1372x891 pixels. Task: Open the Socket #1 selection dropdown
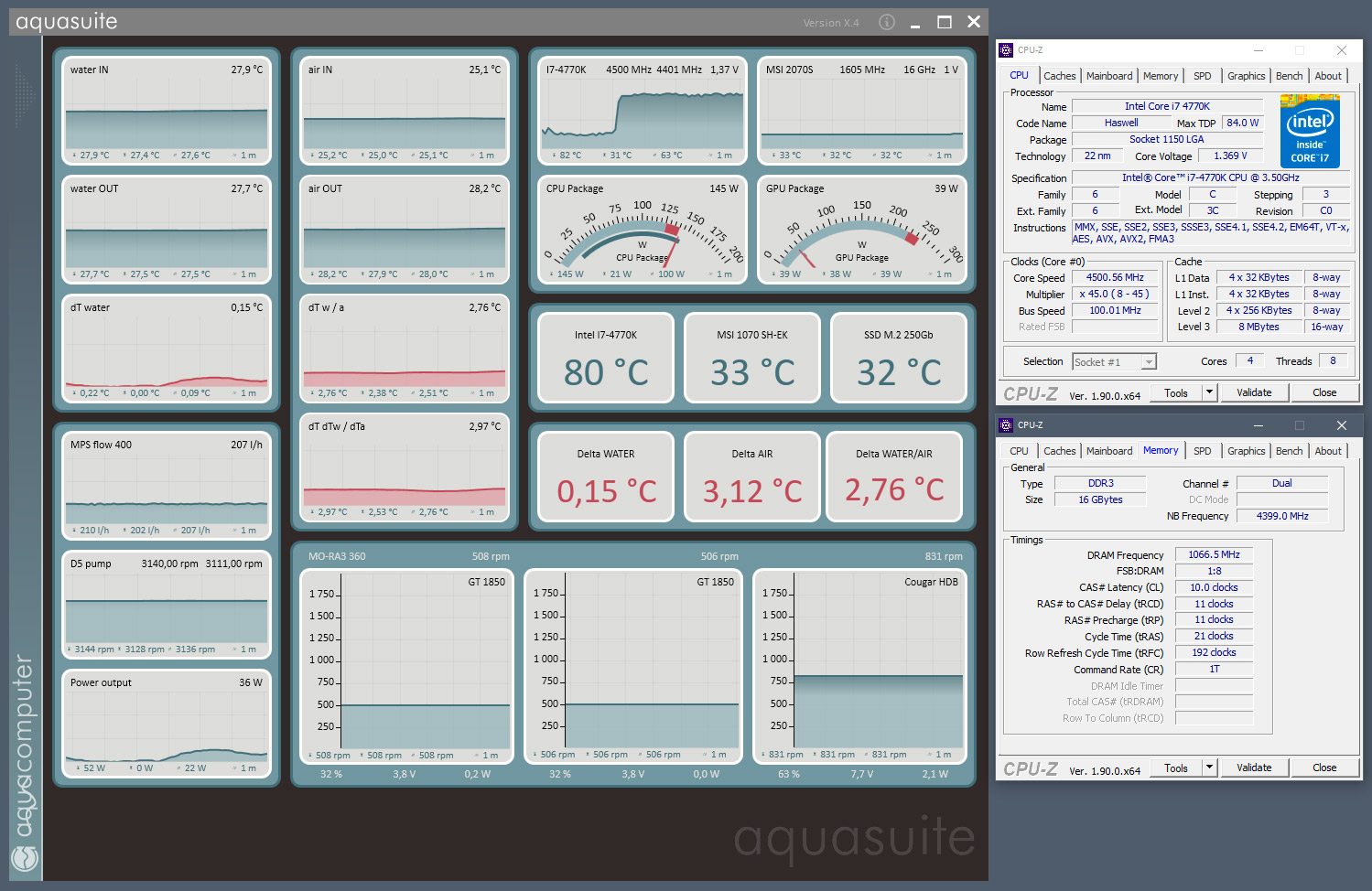[x=1114, y=362]
